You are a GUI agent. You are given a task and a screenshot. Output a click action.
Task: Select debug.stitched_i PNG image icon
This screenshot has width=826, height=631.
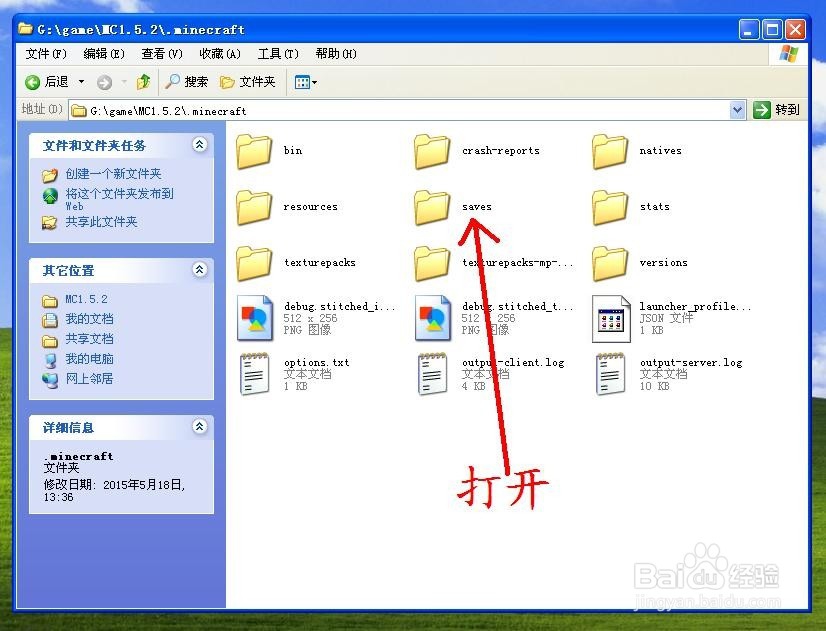click(255, 318)
